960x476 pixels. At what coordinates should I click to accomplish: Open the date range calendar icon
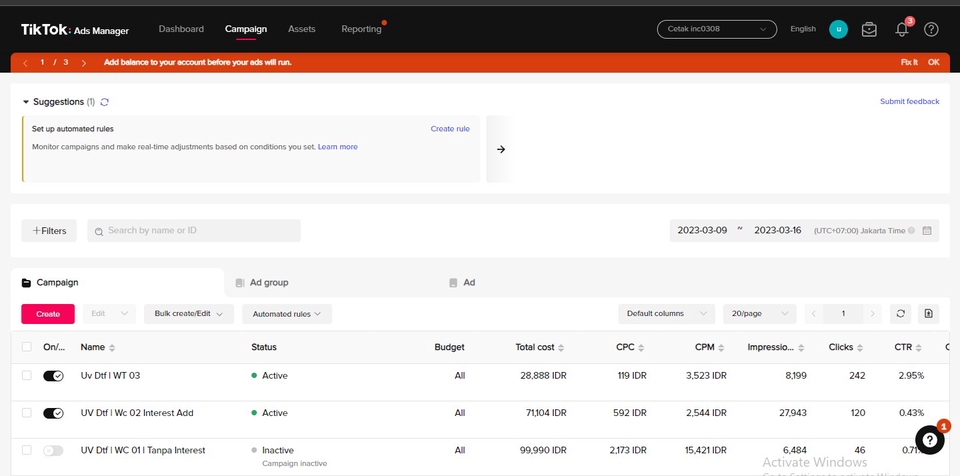point(927,231)
